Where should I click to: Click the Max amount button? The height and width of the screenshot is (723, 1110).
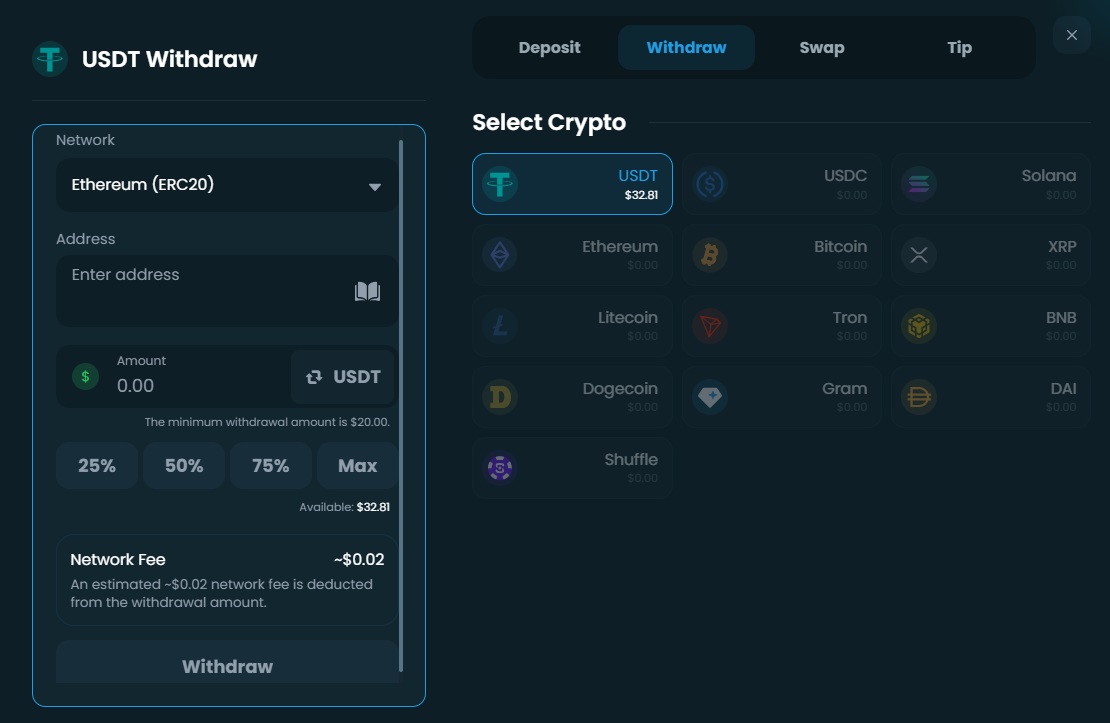[357, 465]
